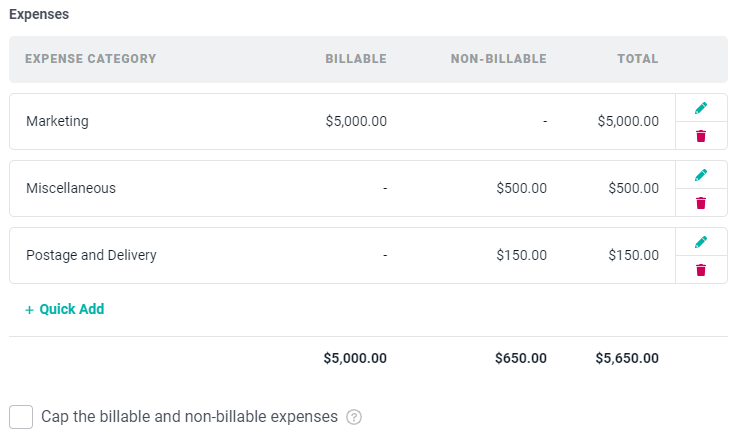738x437 pixels.
Task: Edit the Marketing expense with pencil icon
Action: pyautogui.click(x=701, y=108)
